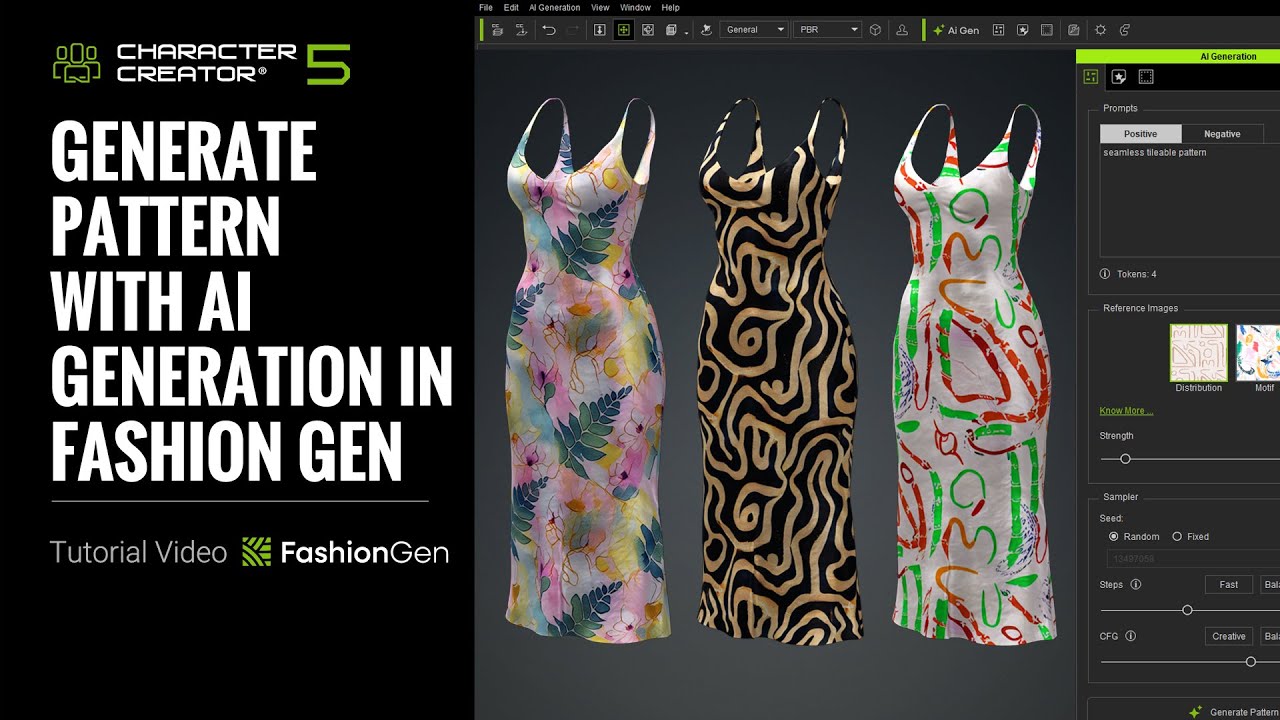1280x720 pixels.
Task: Click the toolbar page-edit icon
Action: (1074, 30)
